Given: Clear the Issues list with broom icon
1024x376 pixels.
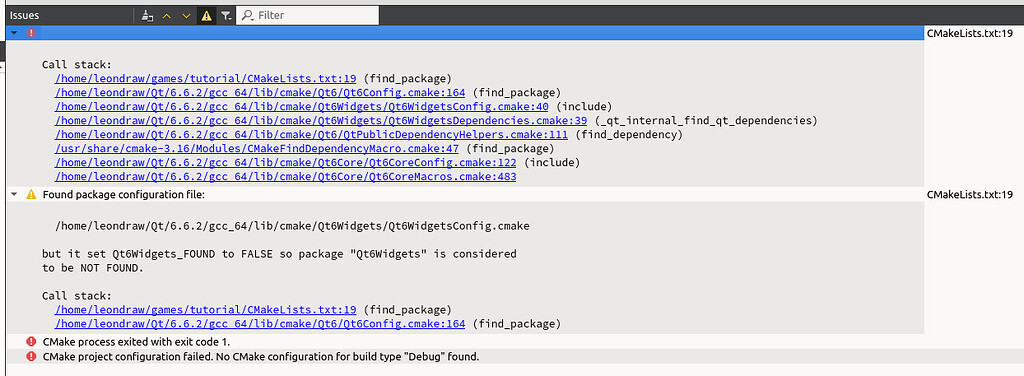Looking at the screenshot, I should pos(148,15).
